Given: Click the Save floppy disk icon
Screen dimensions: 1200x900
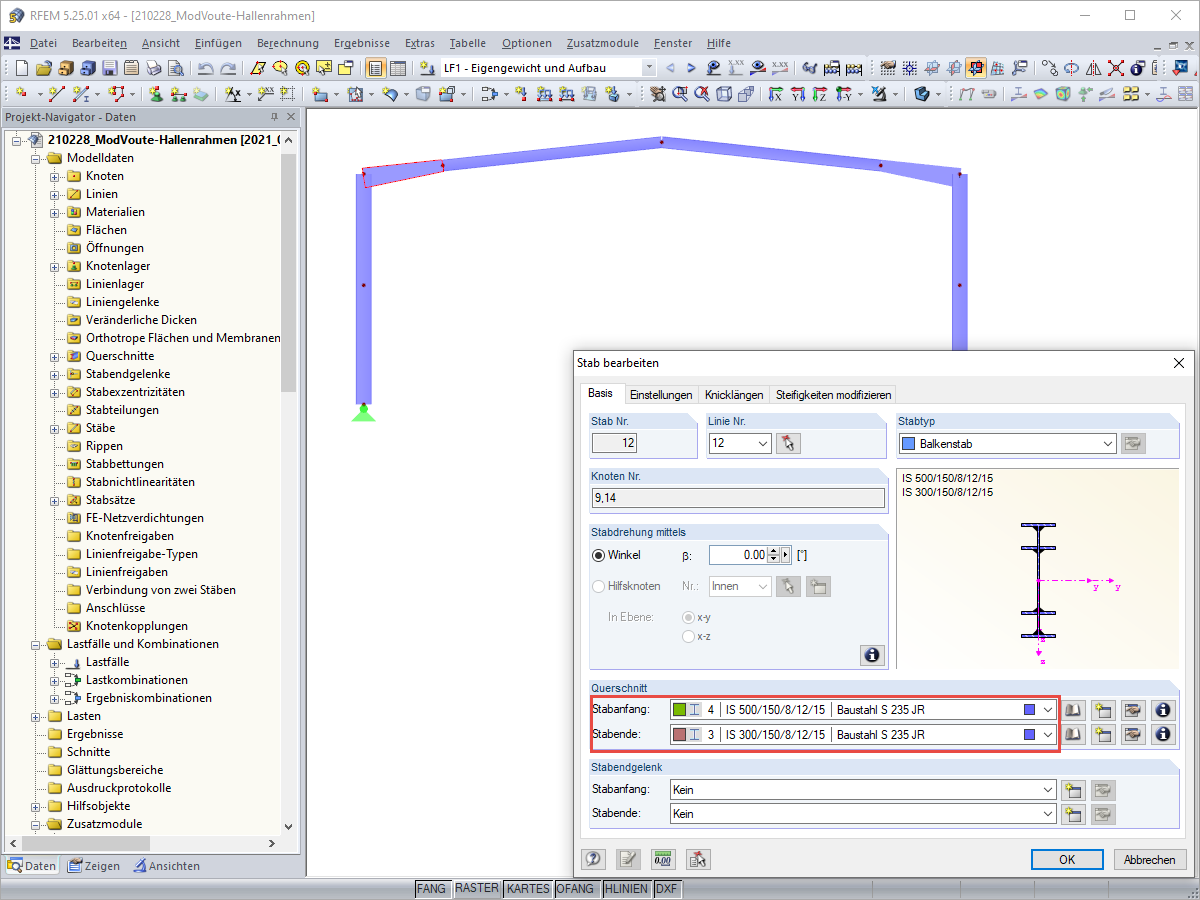Looking at the screenshot, I should tap(109, 68).
